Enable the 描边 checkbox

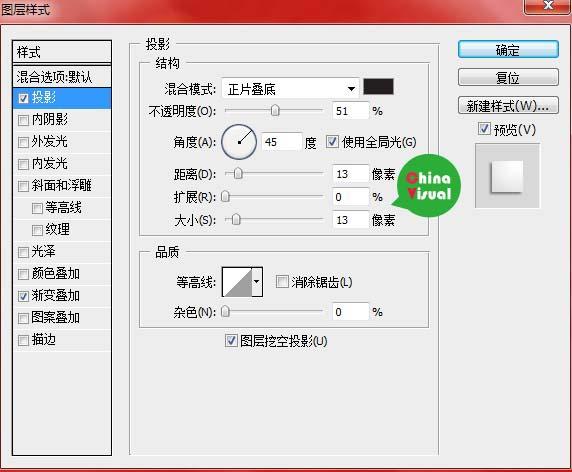[23, 341]
